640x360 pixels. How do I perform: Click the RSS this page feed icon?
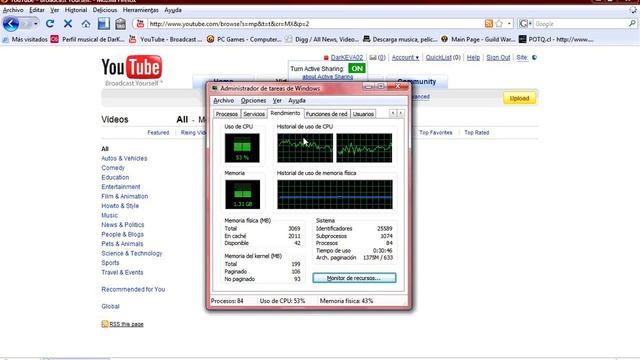[x=104, y=324]
